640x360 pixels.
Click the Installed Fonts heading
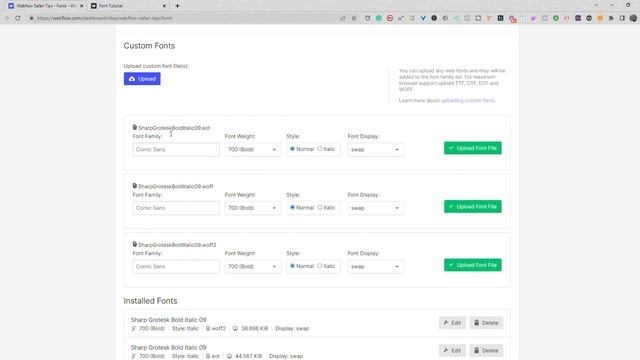click(150, 301)
